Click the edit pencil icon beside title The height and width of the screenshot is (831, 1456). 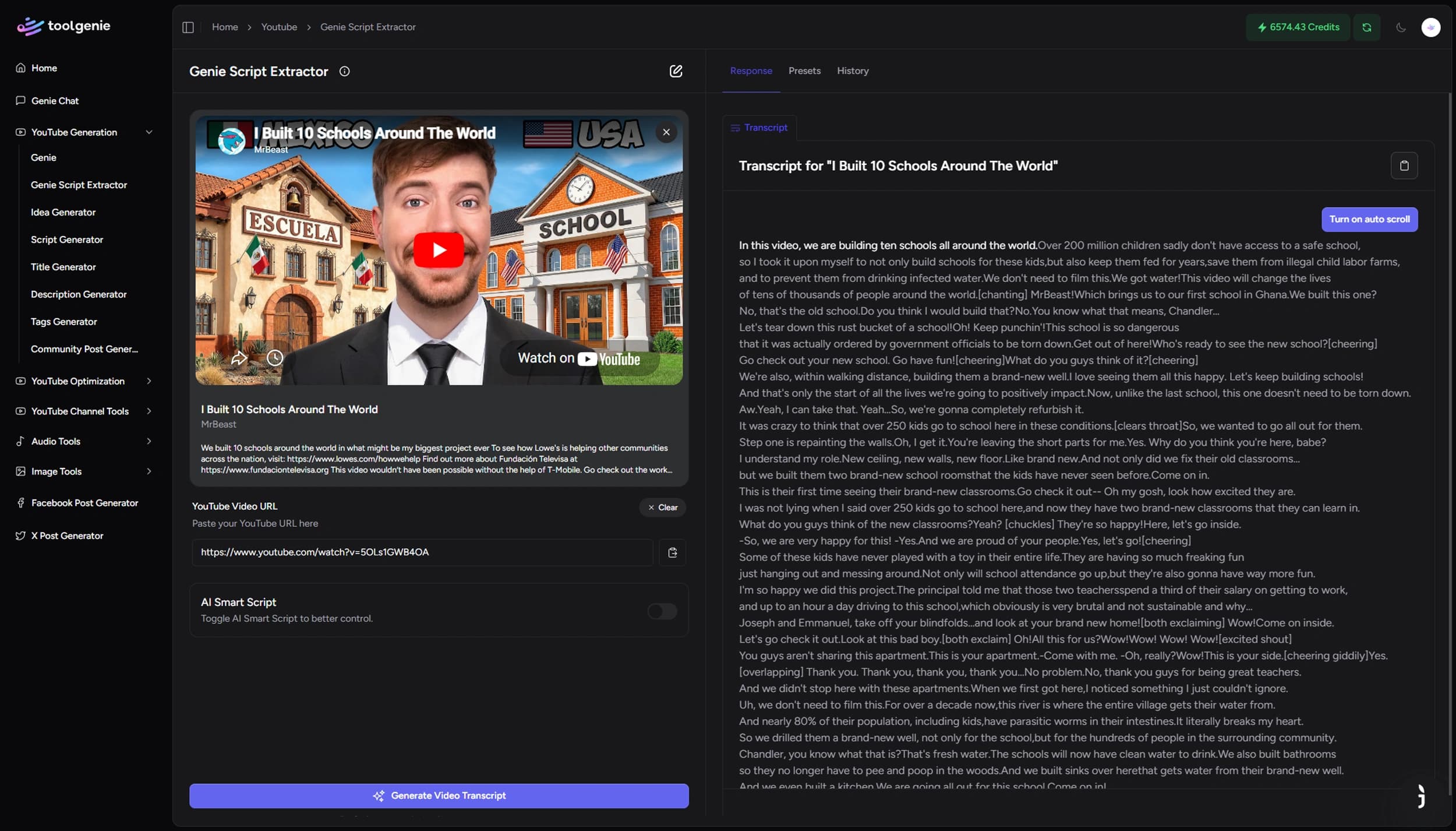click(676, 71)
